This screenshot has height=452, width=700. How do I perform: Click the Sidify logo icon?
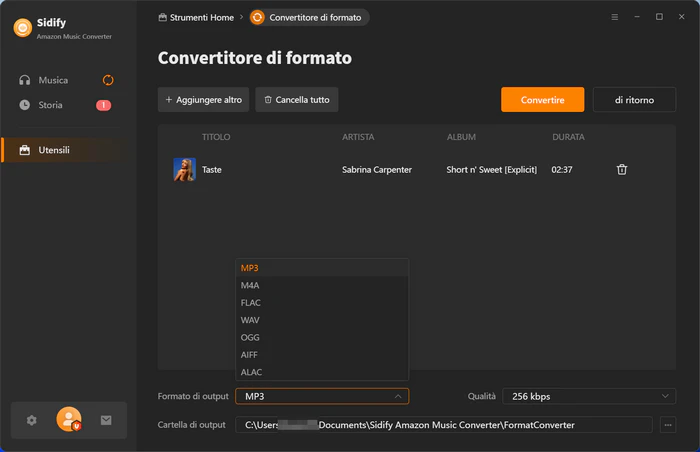(23, 28)
